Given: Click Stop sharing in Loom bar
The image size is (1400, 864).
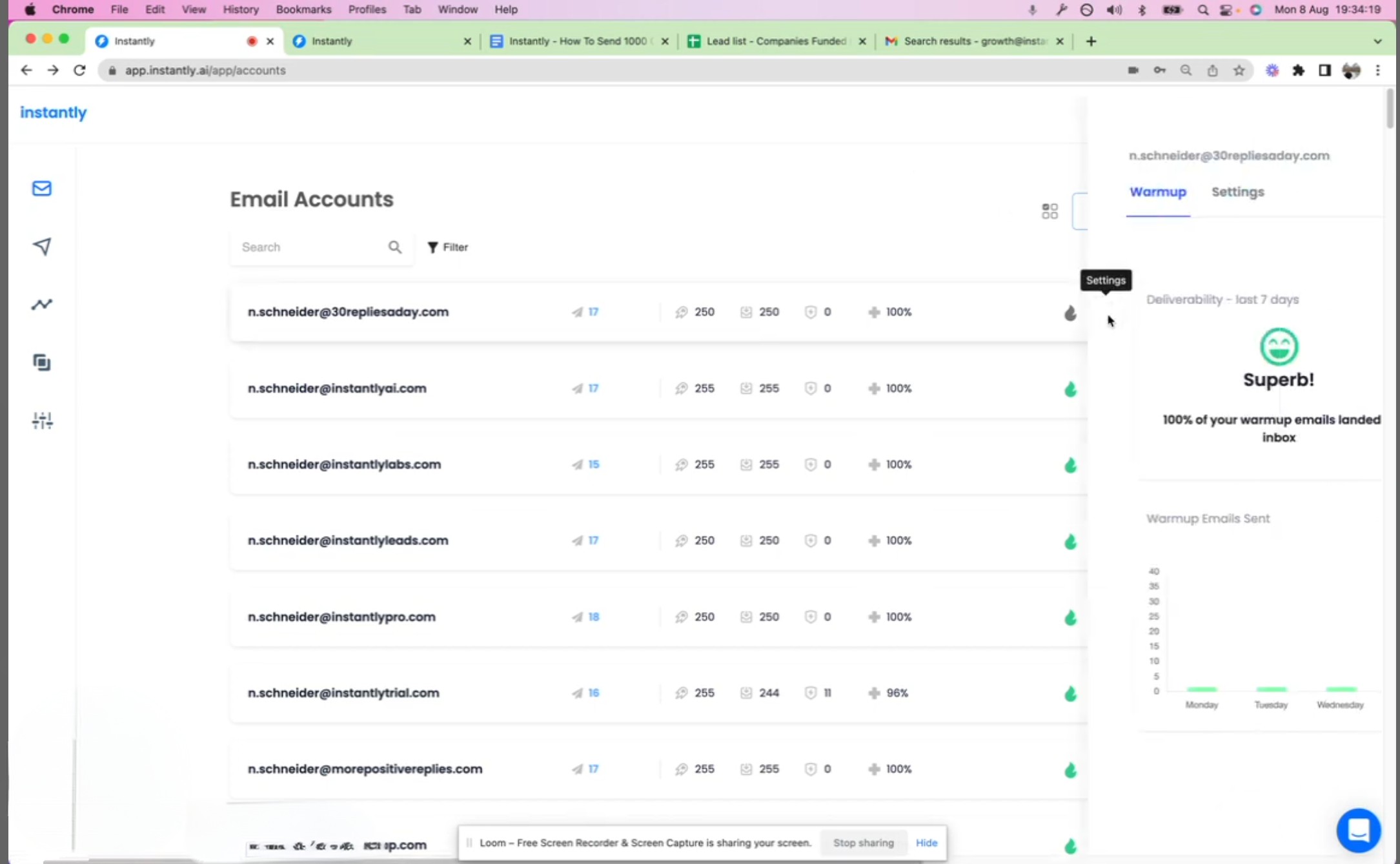Looking at the screenshot, I should 863,843.
